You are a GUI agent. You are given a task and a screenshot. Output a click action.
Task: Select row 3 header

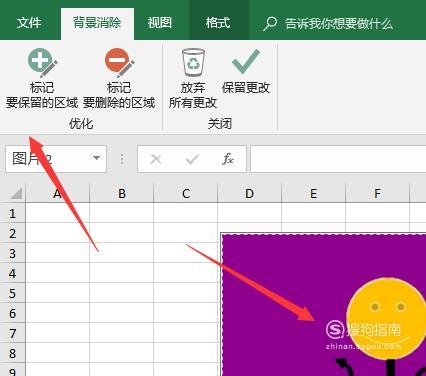pyautogui.click(x=13, y=253)
